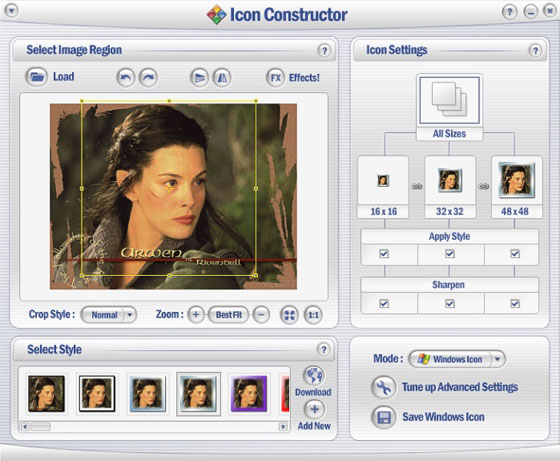Click the All Sizes label
Screen dimensions: 560x461
(x=449, y=134)
